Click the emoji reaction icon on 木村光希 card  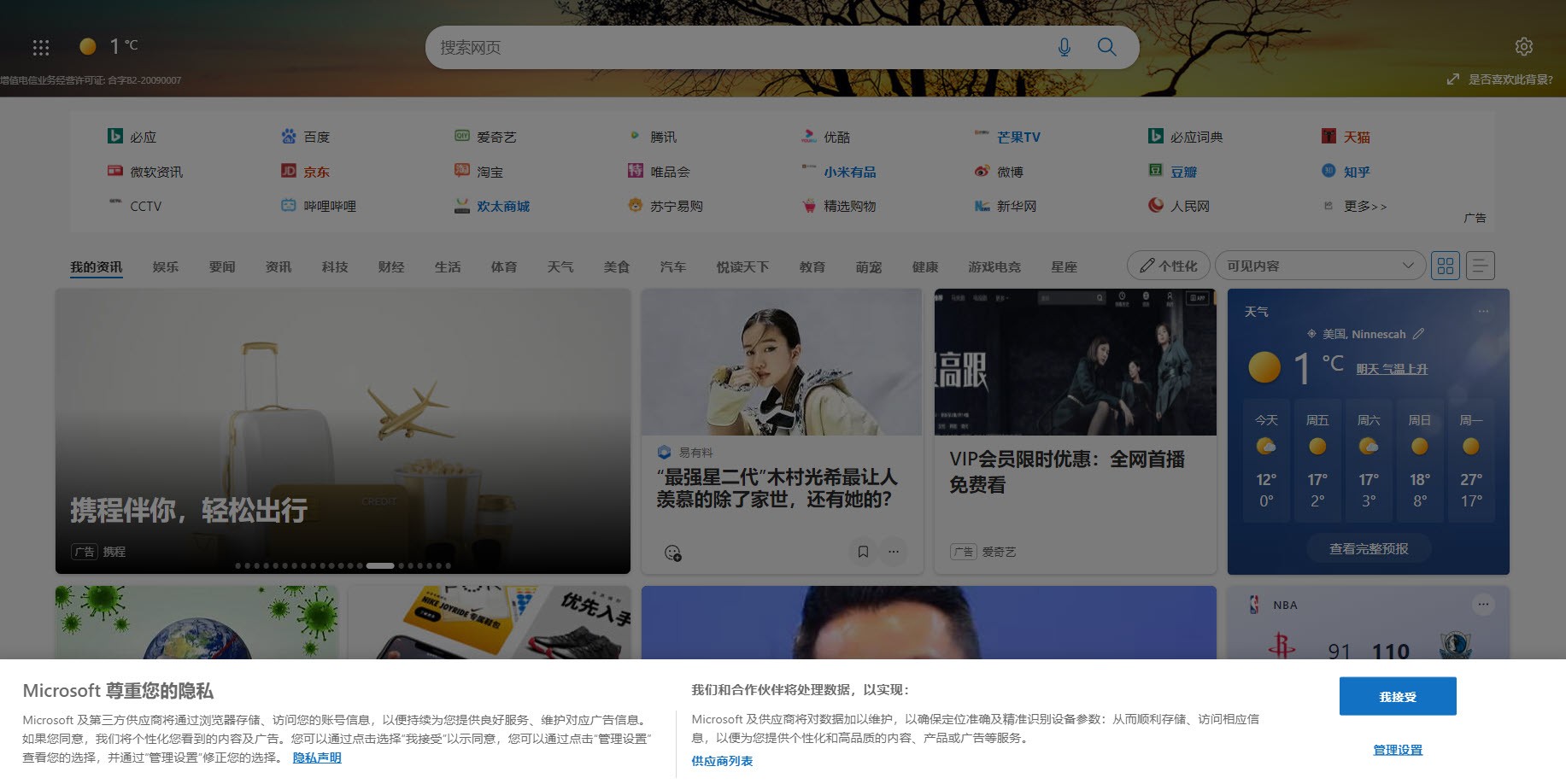pos(673,553)
